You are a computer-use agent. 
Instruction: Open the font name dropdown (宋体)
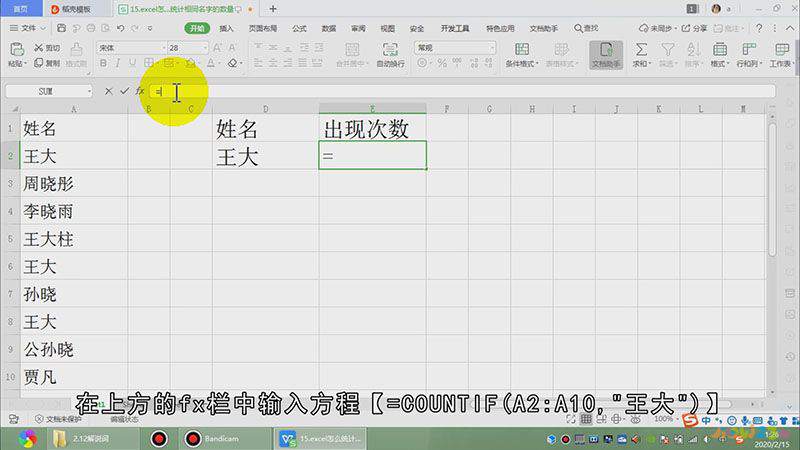click(x=164, y=48)
